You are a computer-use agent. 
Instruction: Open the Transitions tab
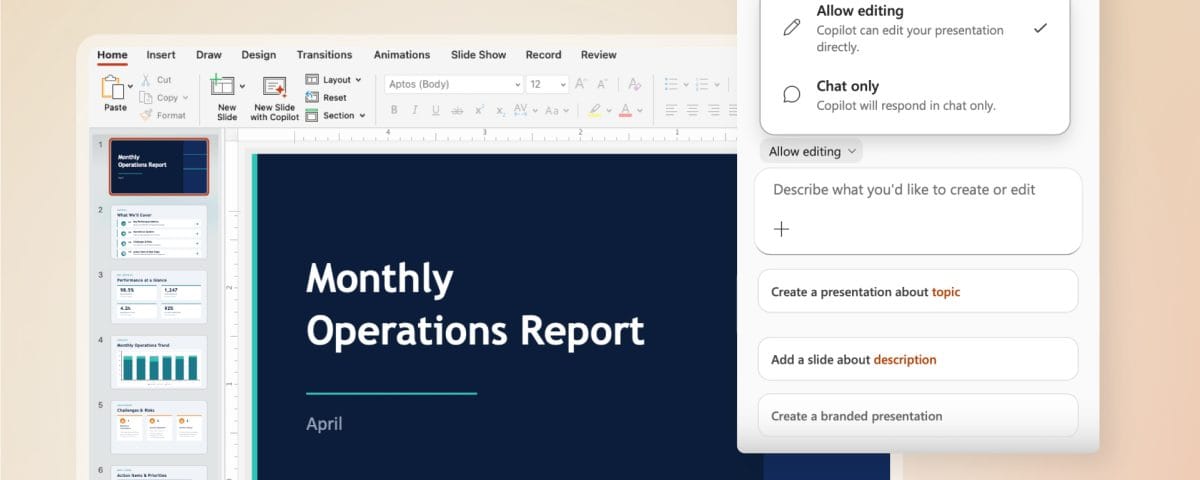tap(324, 55)
